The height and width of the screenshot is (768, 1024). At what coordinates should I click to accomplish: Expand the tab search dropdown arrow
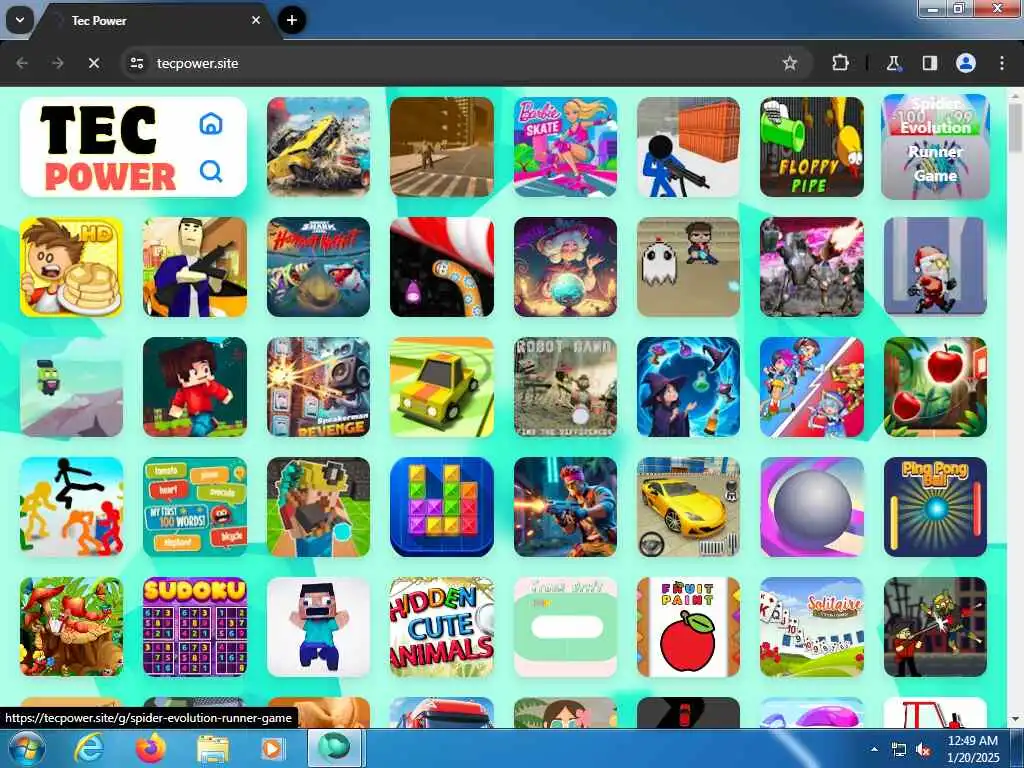(x=20, y=20)
